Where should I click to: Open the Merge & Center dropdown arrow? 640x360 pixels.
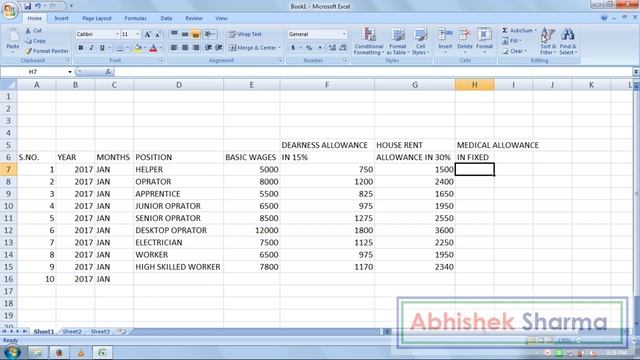[280, 48]
